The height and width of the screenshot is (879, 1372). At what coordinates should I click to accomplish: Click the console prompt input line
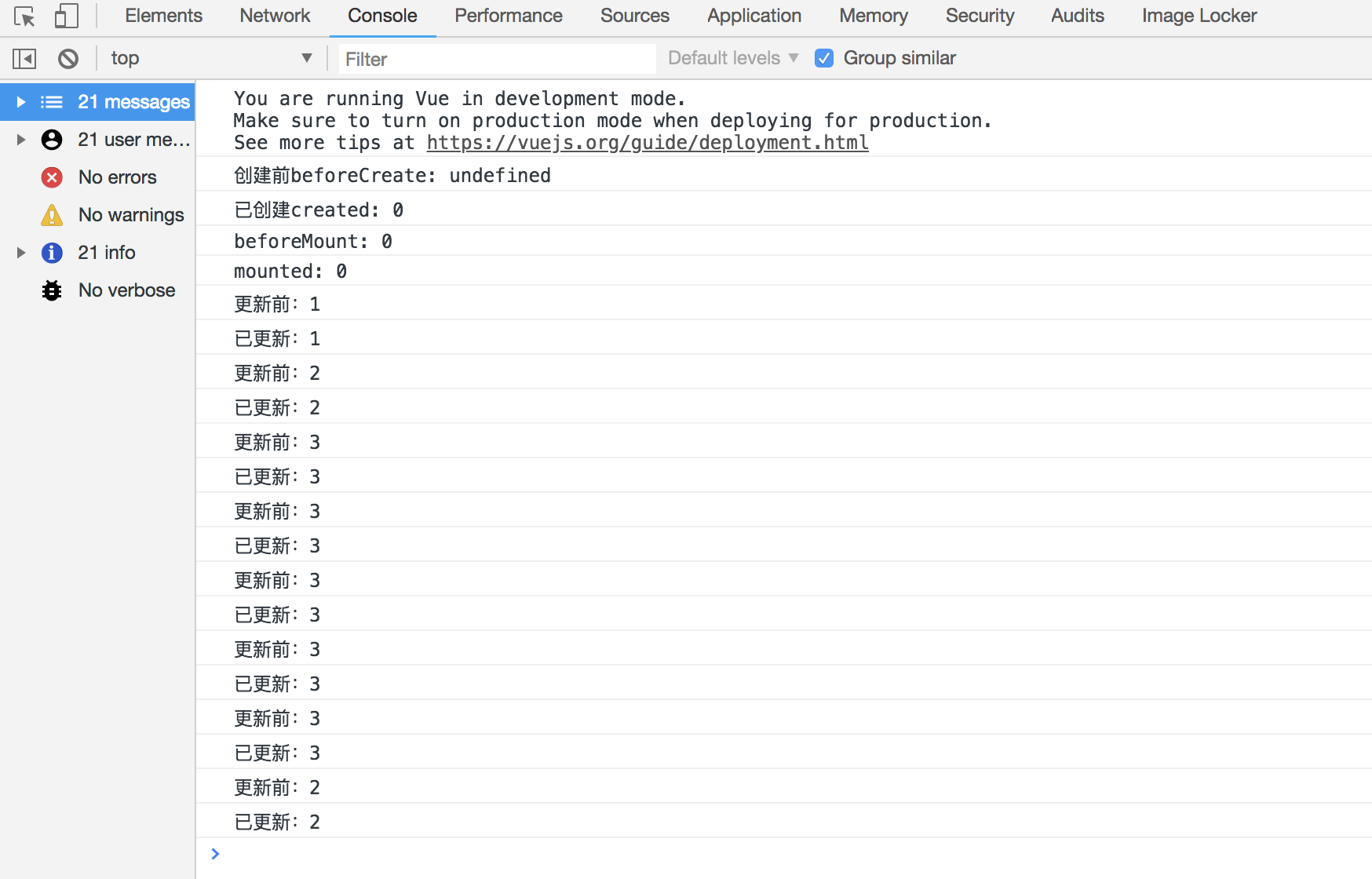tap(783, 854)
